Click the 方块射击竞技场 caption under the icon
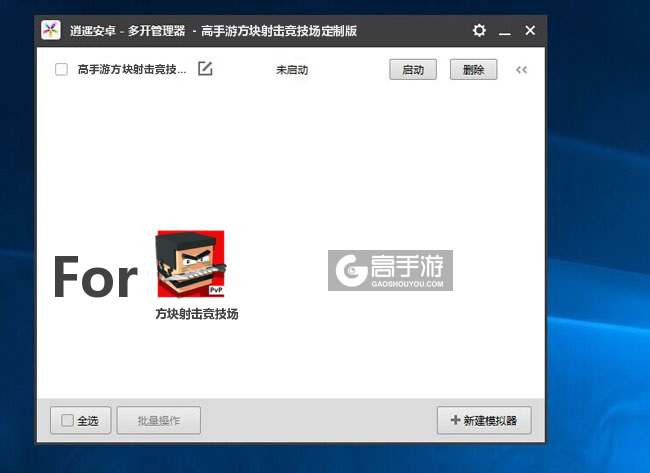 coord(196,313)
